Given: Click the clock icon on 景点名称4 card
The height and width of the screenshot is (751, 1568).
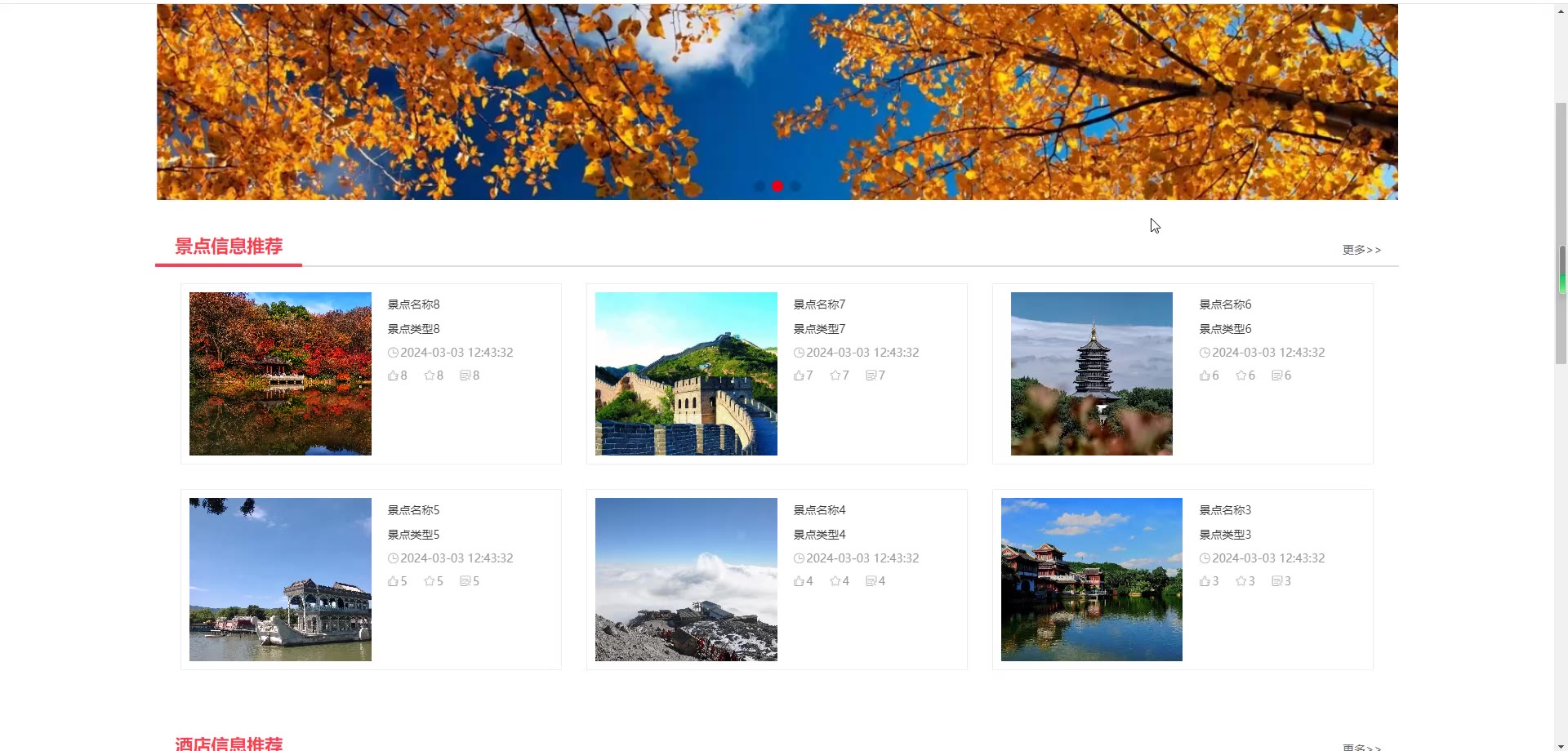Looking at the screenshot, I should tap(799, 558).
